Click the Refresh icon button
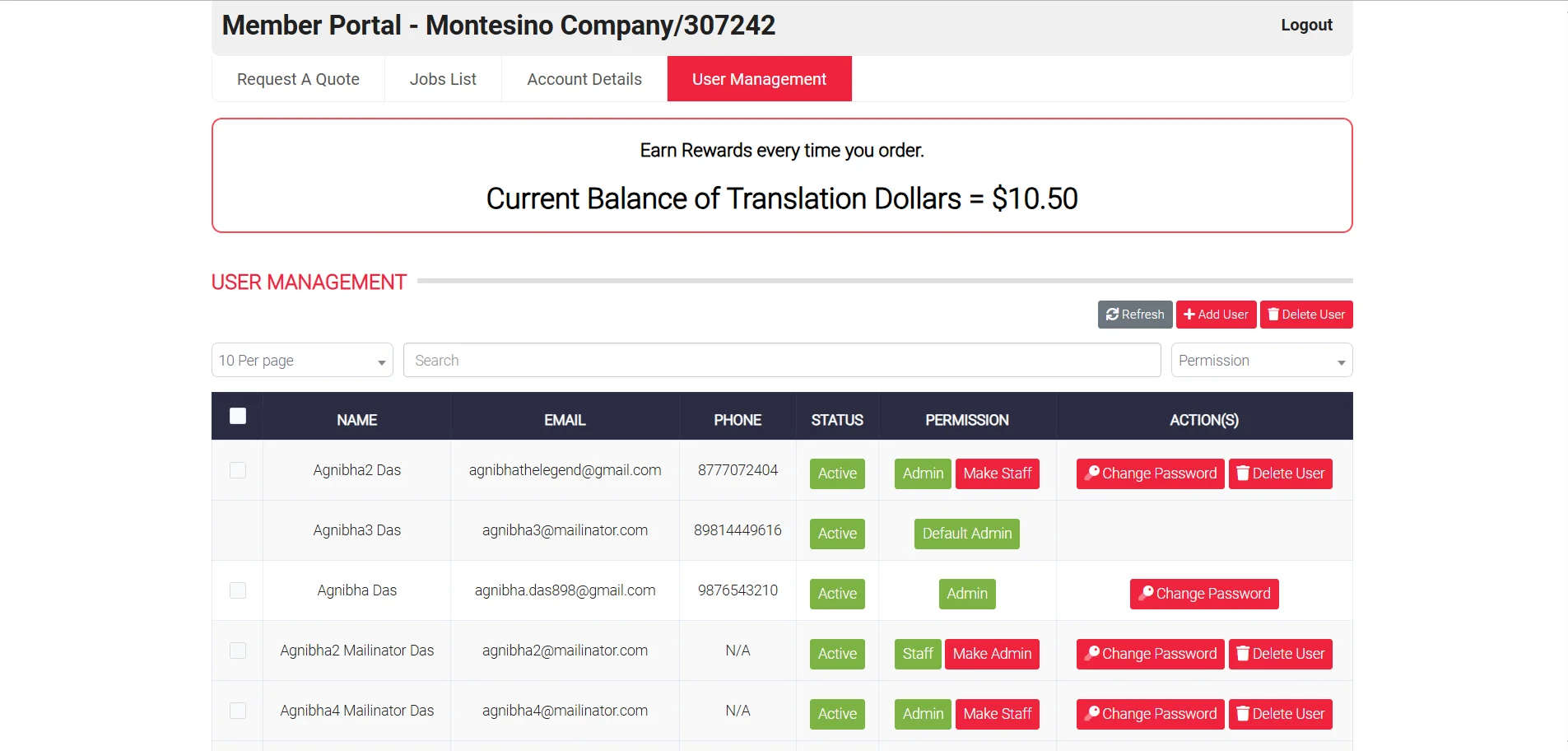Viewport: 1568px width, 751px height. [x=1112, y=315]
